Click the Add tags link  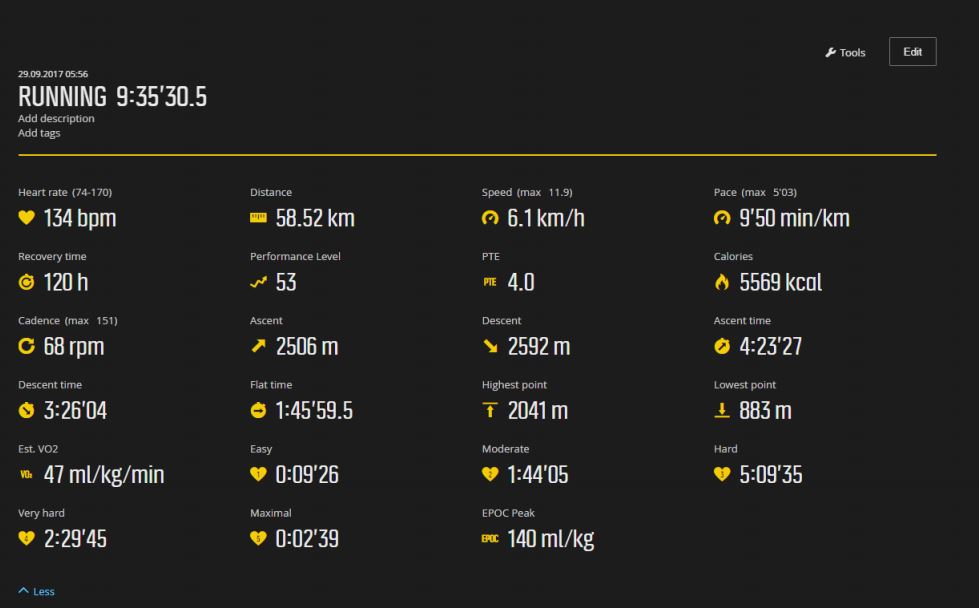click(x=39, y=133)
